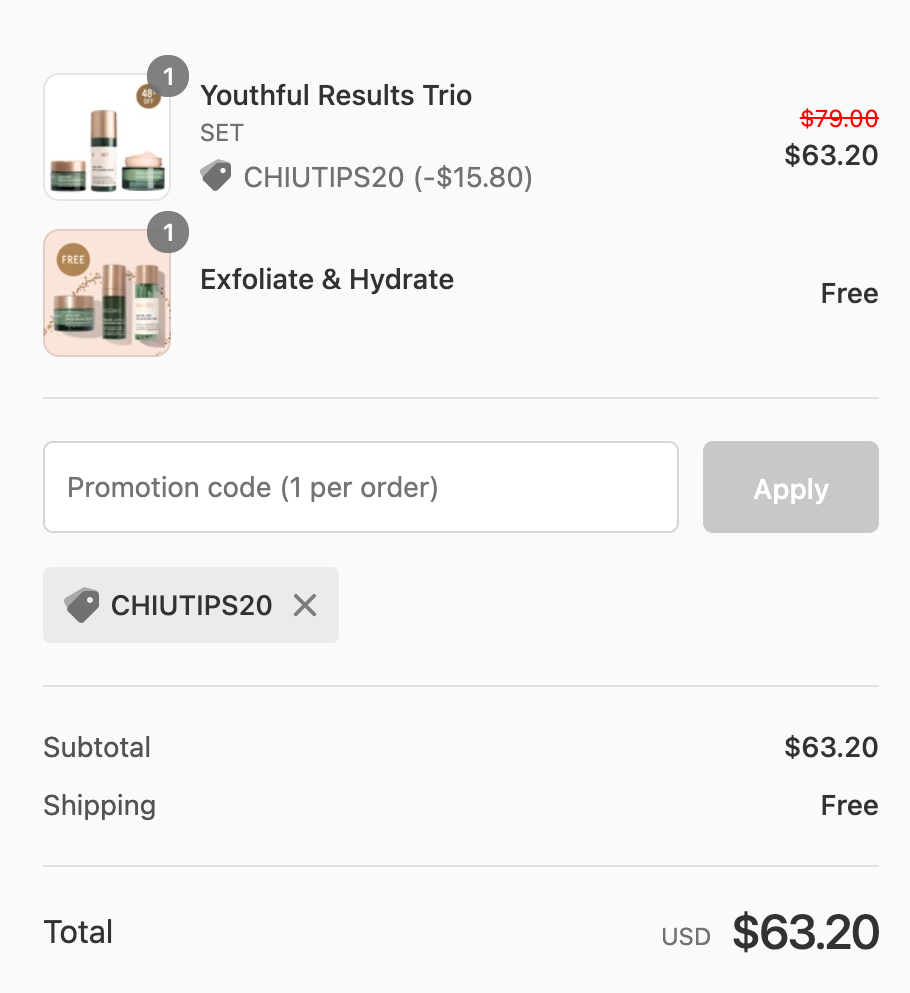Click the FREE badge on the gift image
The width and height of the screenshot is (910, 993).
[x=72, y=259]
